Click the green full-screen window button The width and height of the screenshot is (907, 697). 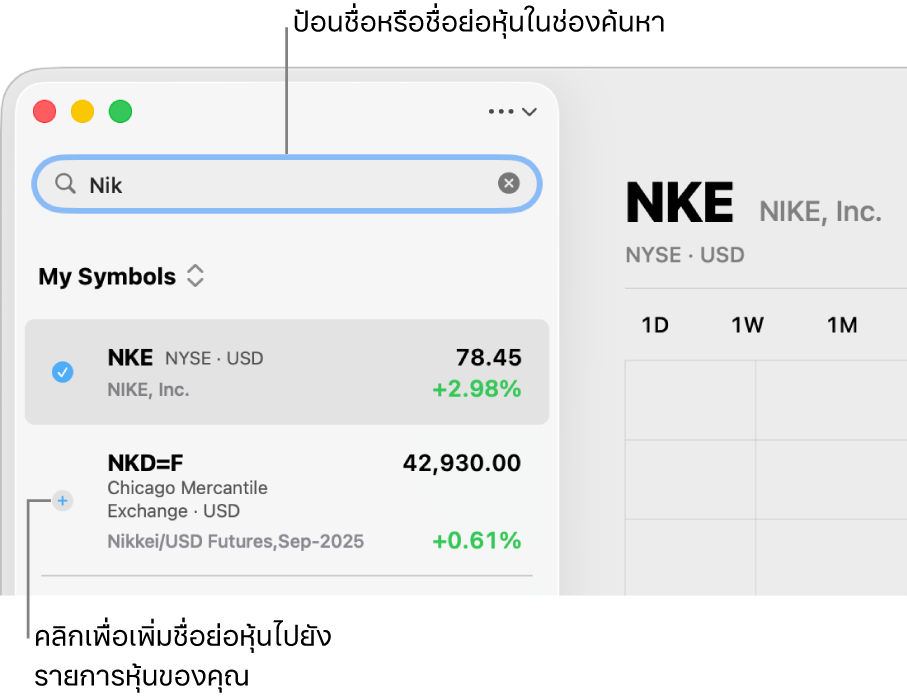pos(121,111)
